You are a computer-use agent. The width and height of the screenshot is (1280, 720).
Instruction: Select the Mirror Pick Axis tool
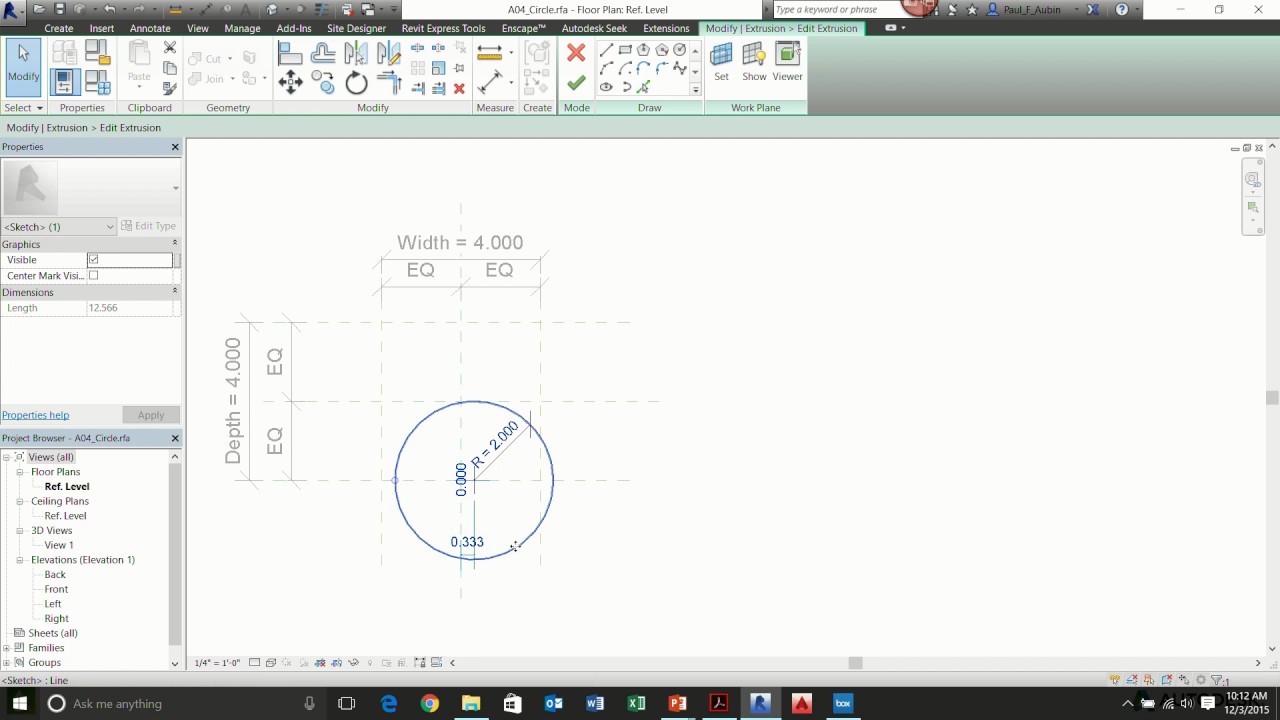pos(355,54)
